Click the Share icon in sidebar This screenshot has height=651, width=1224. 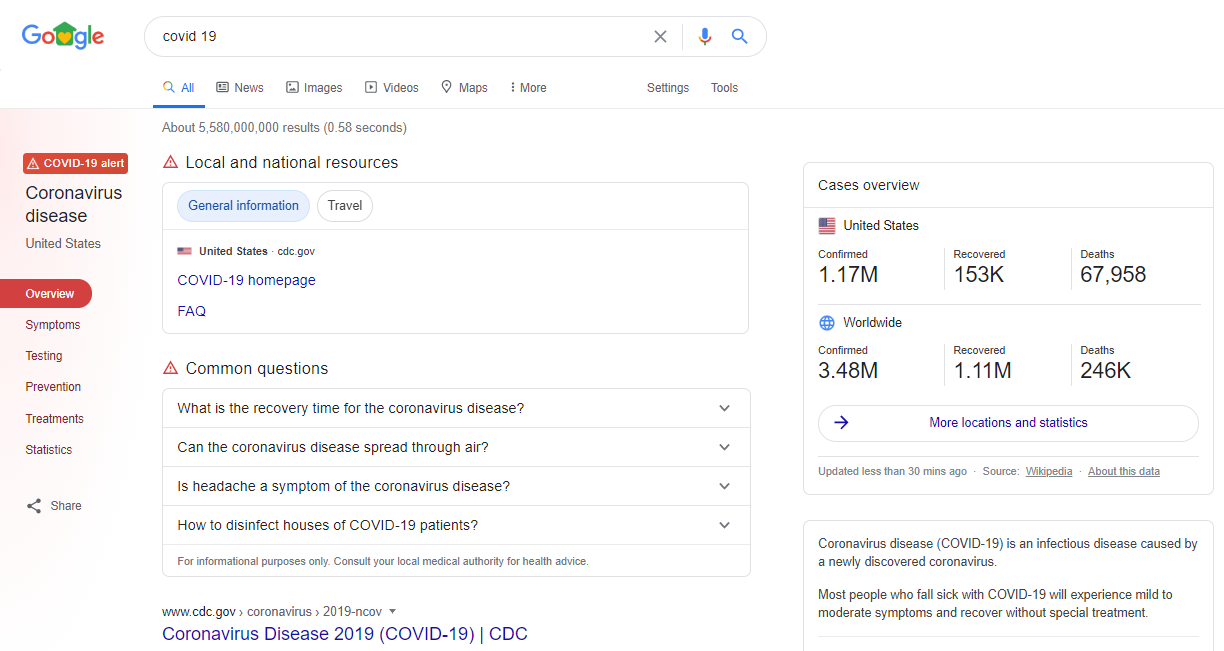click(x=34, y=506)
